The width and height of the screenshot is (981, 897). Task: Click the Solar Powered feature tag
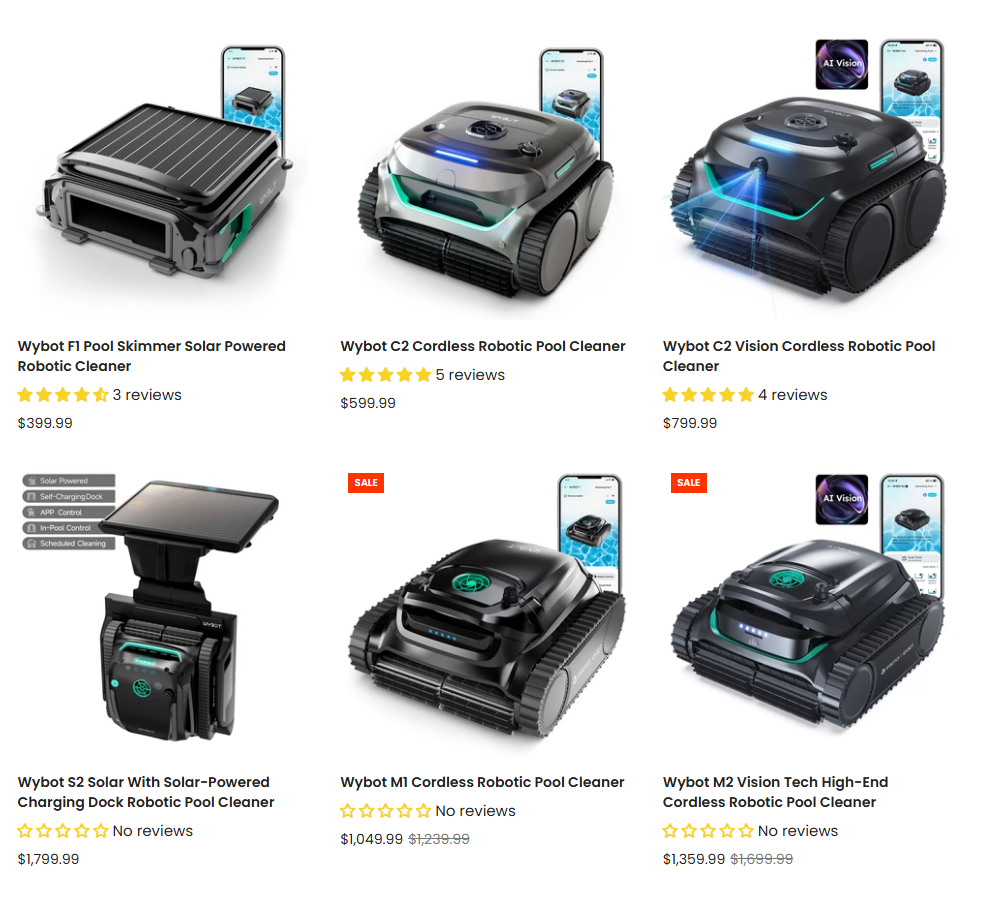tap(69, 480)
